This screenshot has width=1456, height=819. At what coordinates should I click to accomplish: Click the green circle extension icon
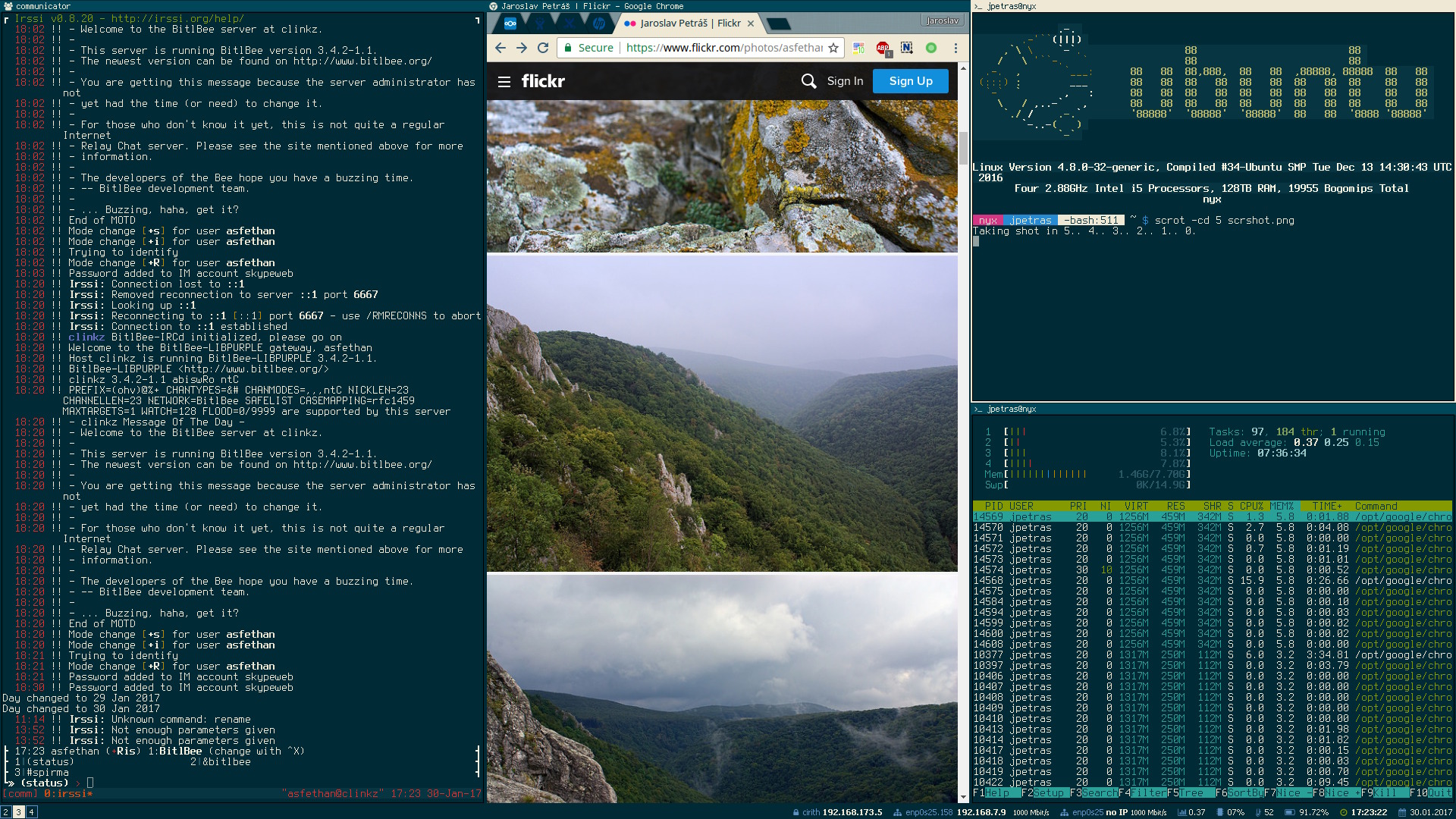coord(931,48)
